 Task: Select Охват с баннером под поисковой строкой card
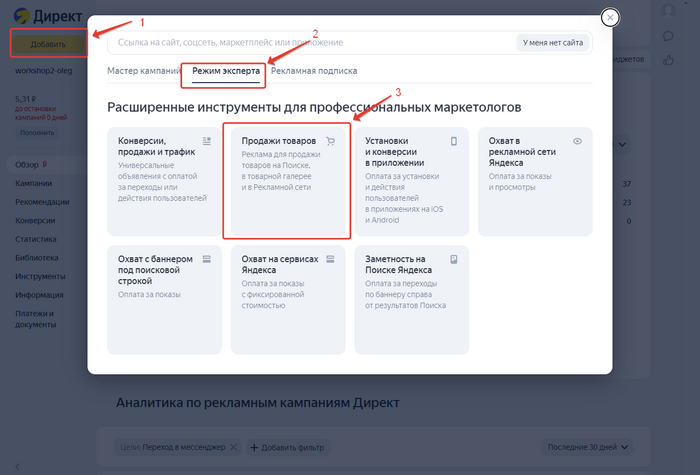[x=164, y=300]
